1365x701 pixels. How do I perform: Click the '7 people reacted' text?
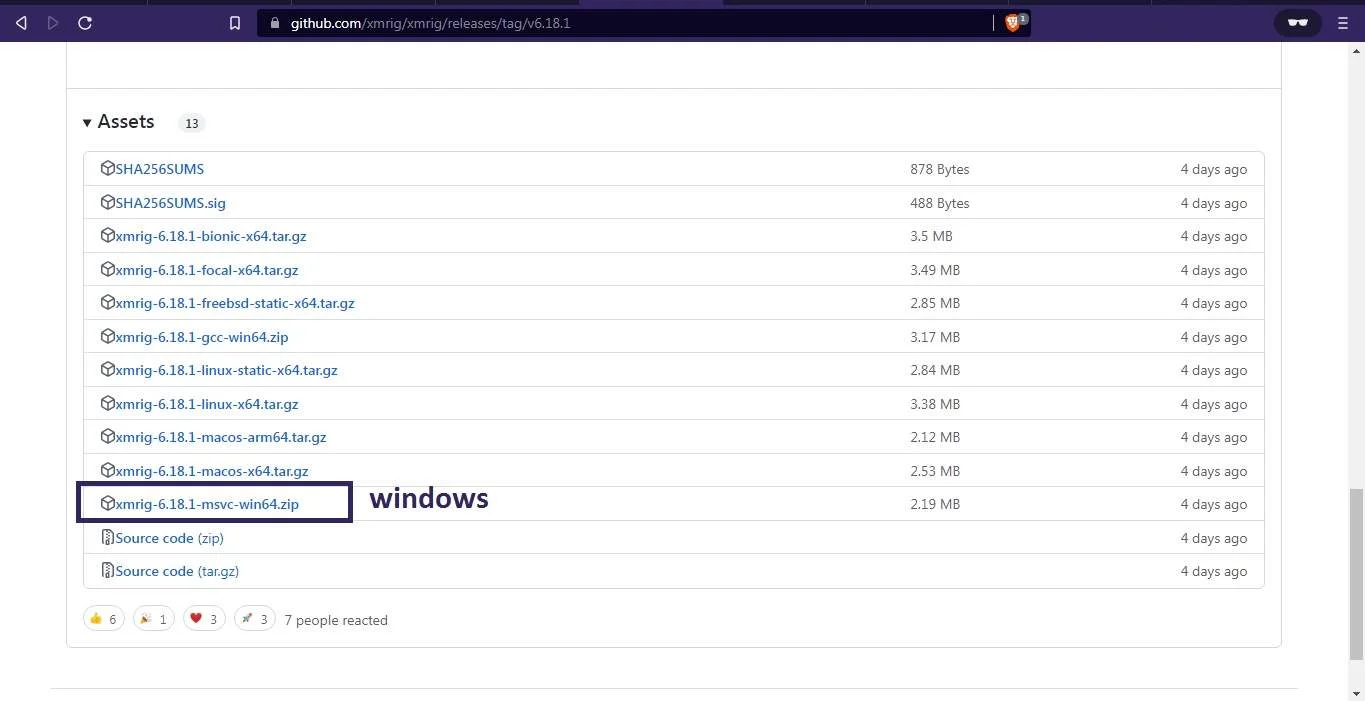click(336, 620)
